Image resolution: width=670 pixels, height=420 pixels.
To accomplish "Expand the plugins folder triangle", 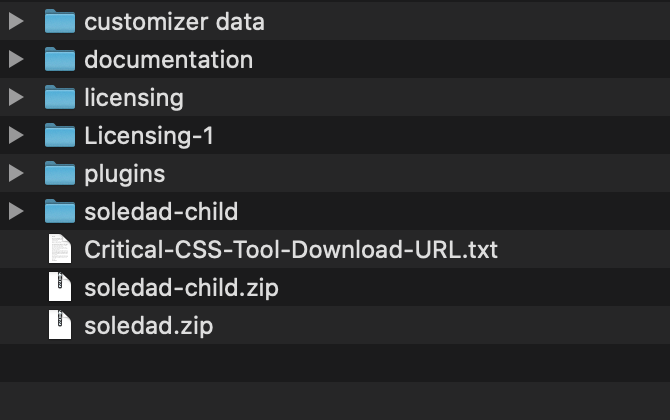I will click(x=16, y=173).
